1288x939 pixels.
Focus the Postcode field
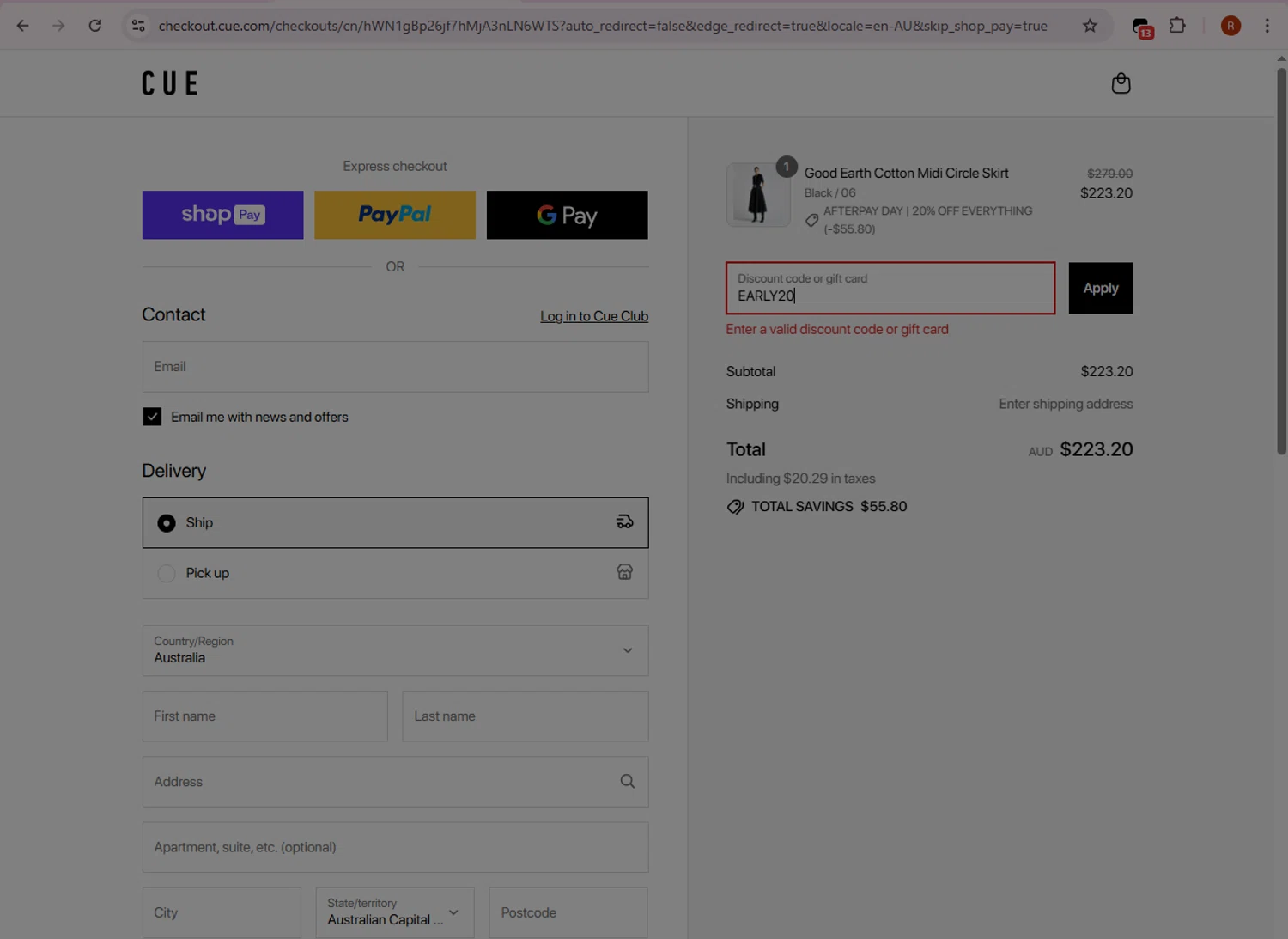tap(568, 912)
